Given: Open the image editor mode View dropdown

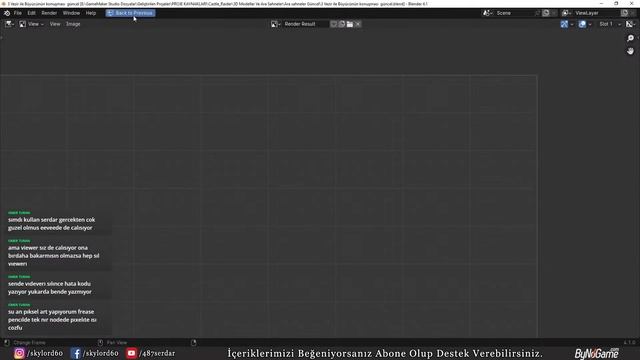Looking at the screenshot, I should coord(32,24).
